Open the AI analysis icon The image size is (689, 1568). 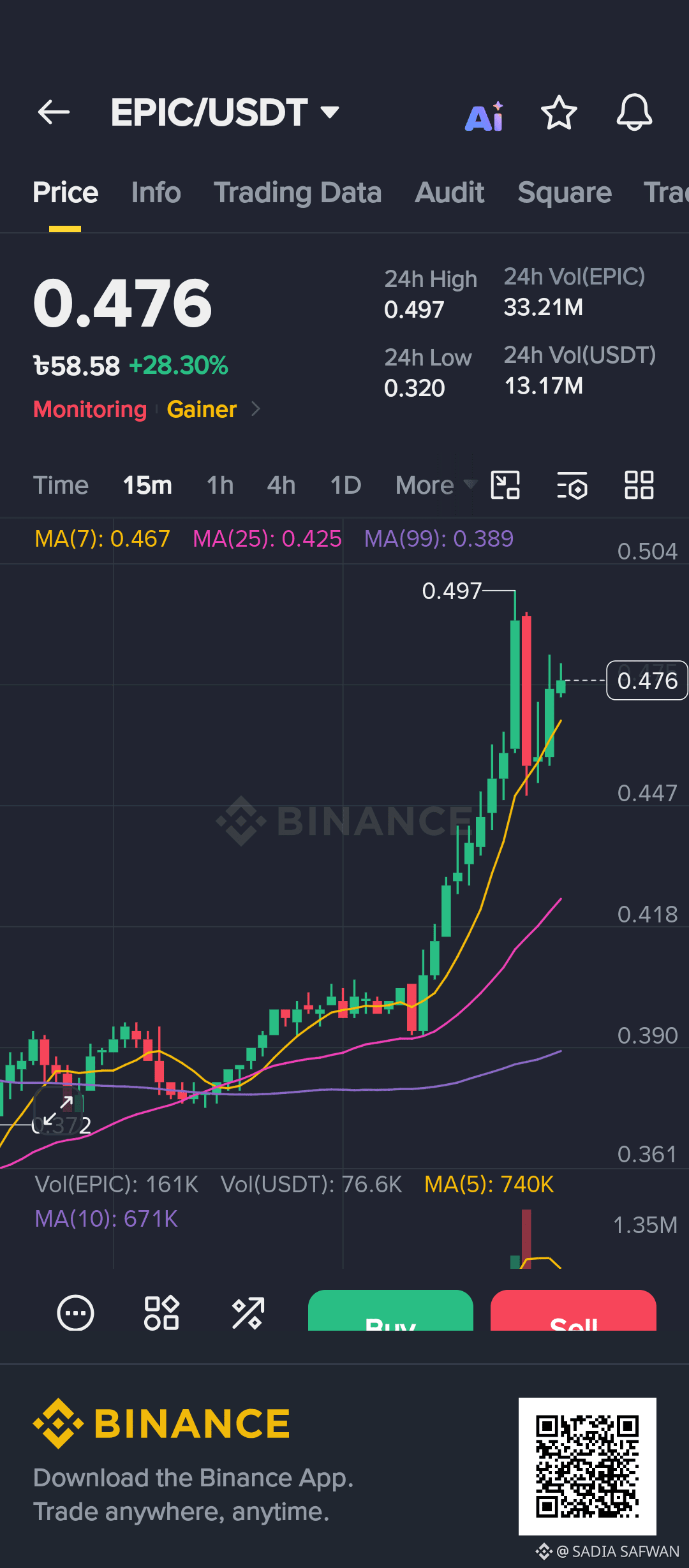click(485, 115)
